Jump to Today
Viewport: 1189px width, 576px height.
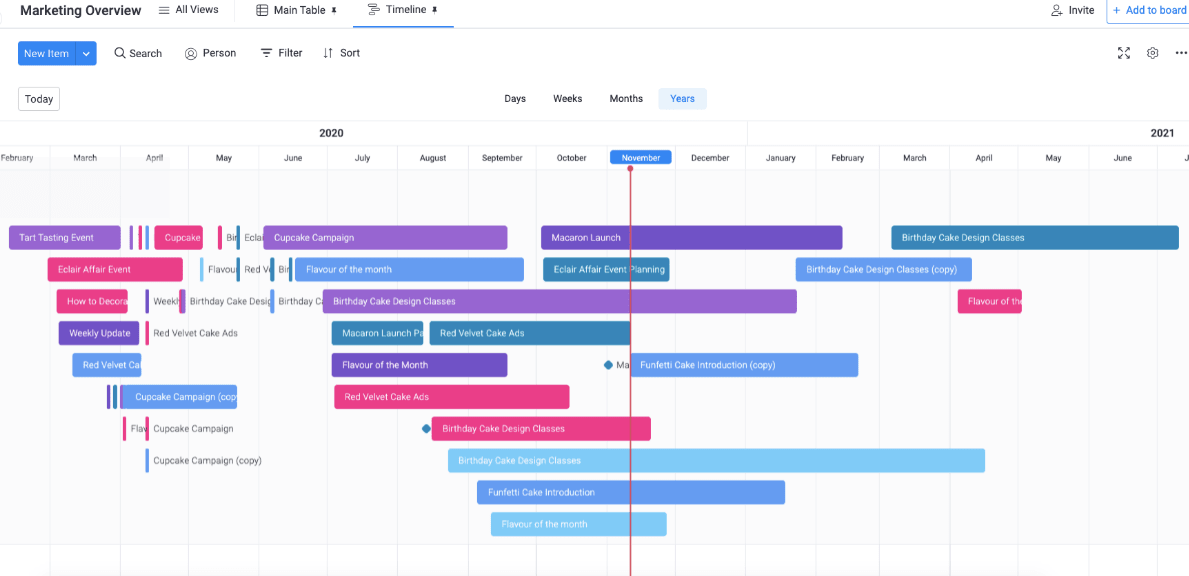[39, 99]
